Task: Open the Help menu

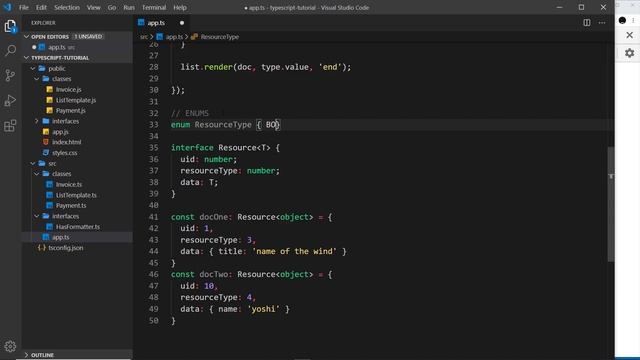Action: (x=180, y=7)
